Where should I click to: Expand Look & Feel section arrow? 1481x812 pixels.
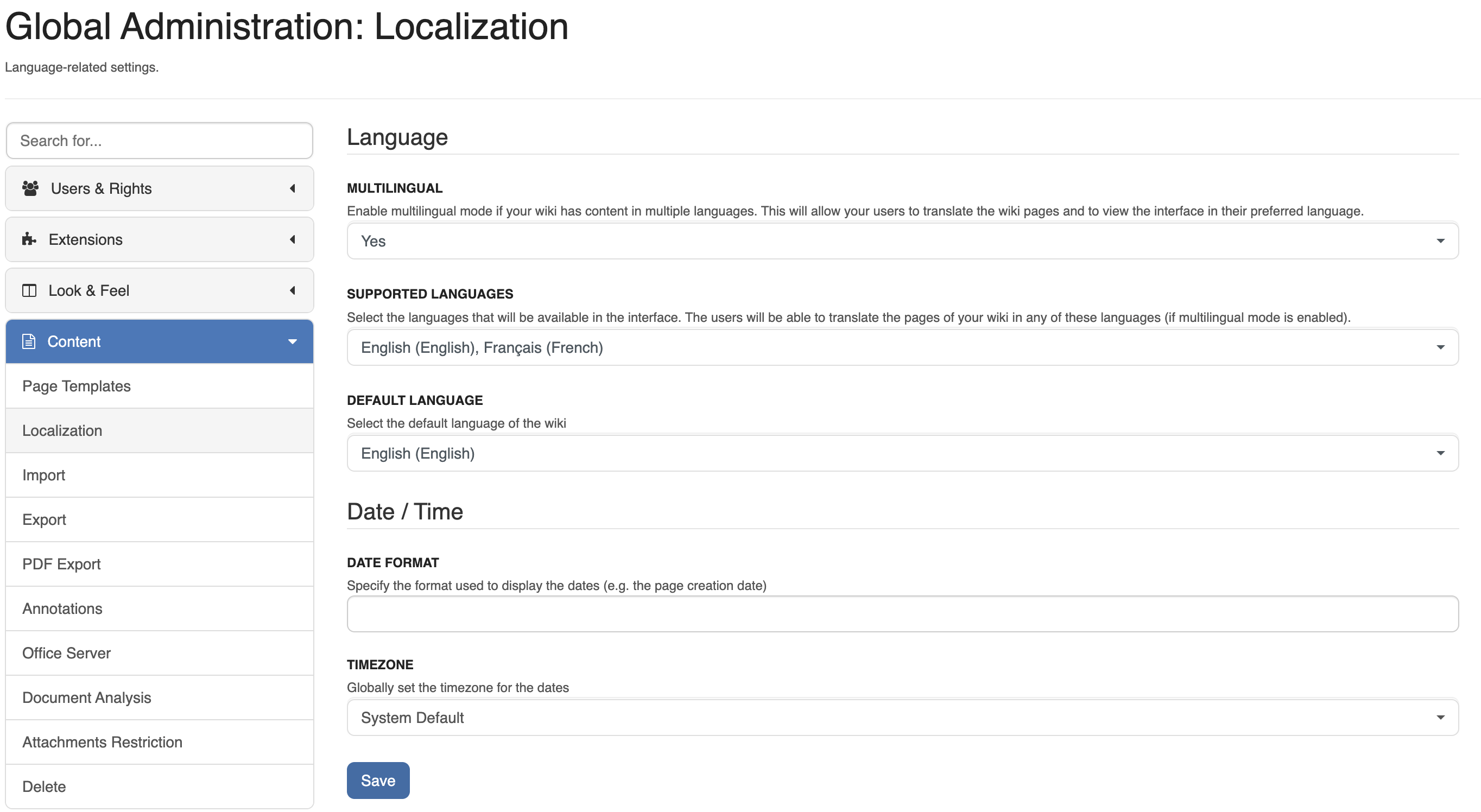point(292,290)
